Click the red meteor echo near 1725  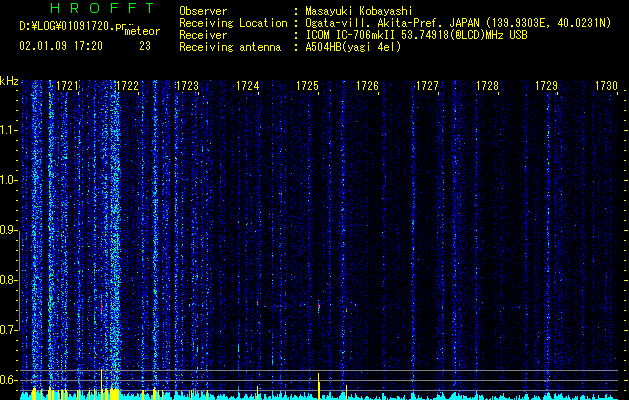319,306
